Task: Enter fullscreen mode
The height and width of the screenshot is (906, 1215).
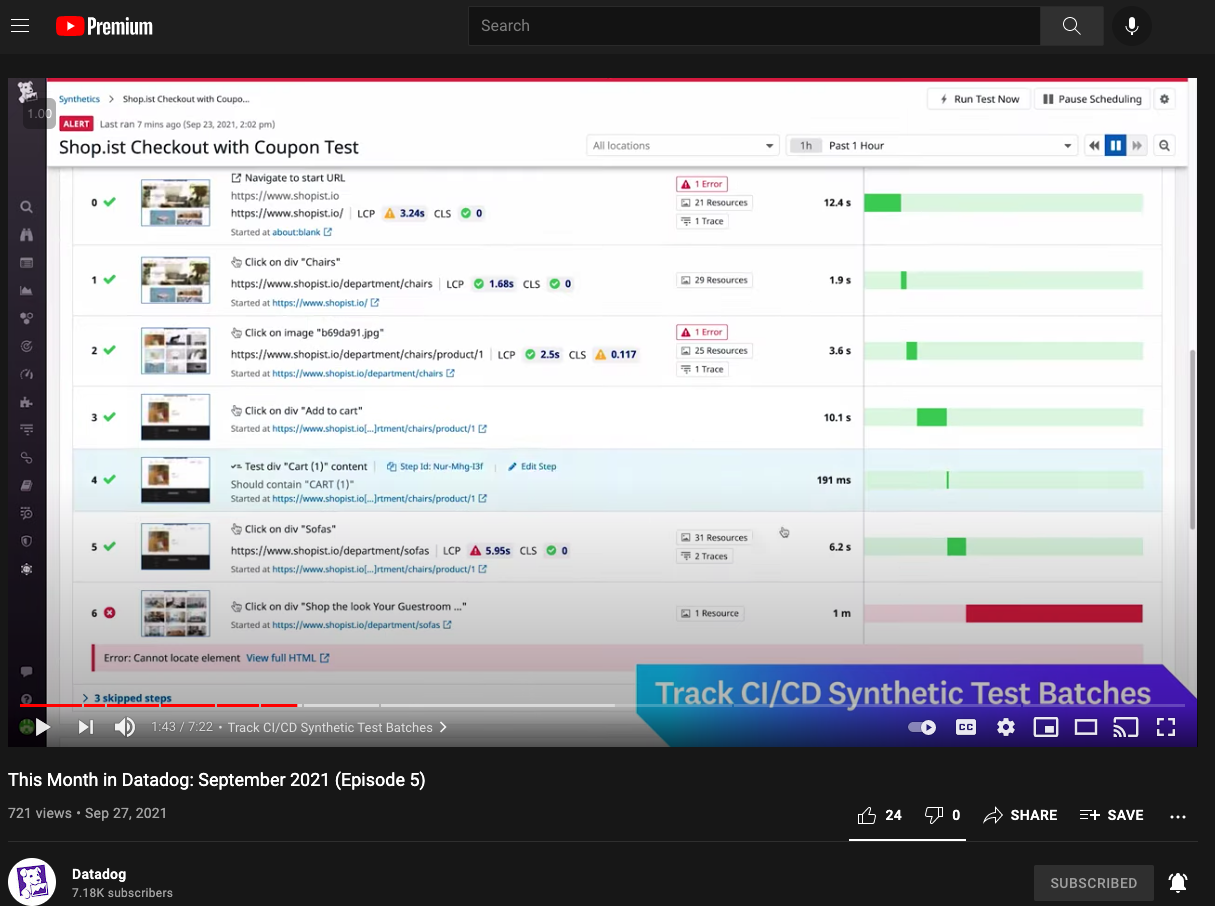Action: (x=1166, y=727)
